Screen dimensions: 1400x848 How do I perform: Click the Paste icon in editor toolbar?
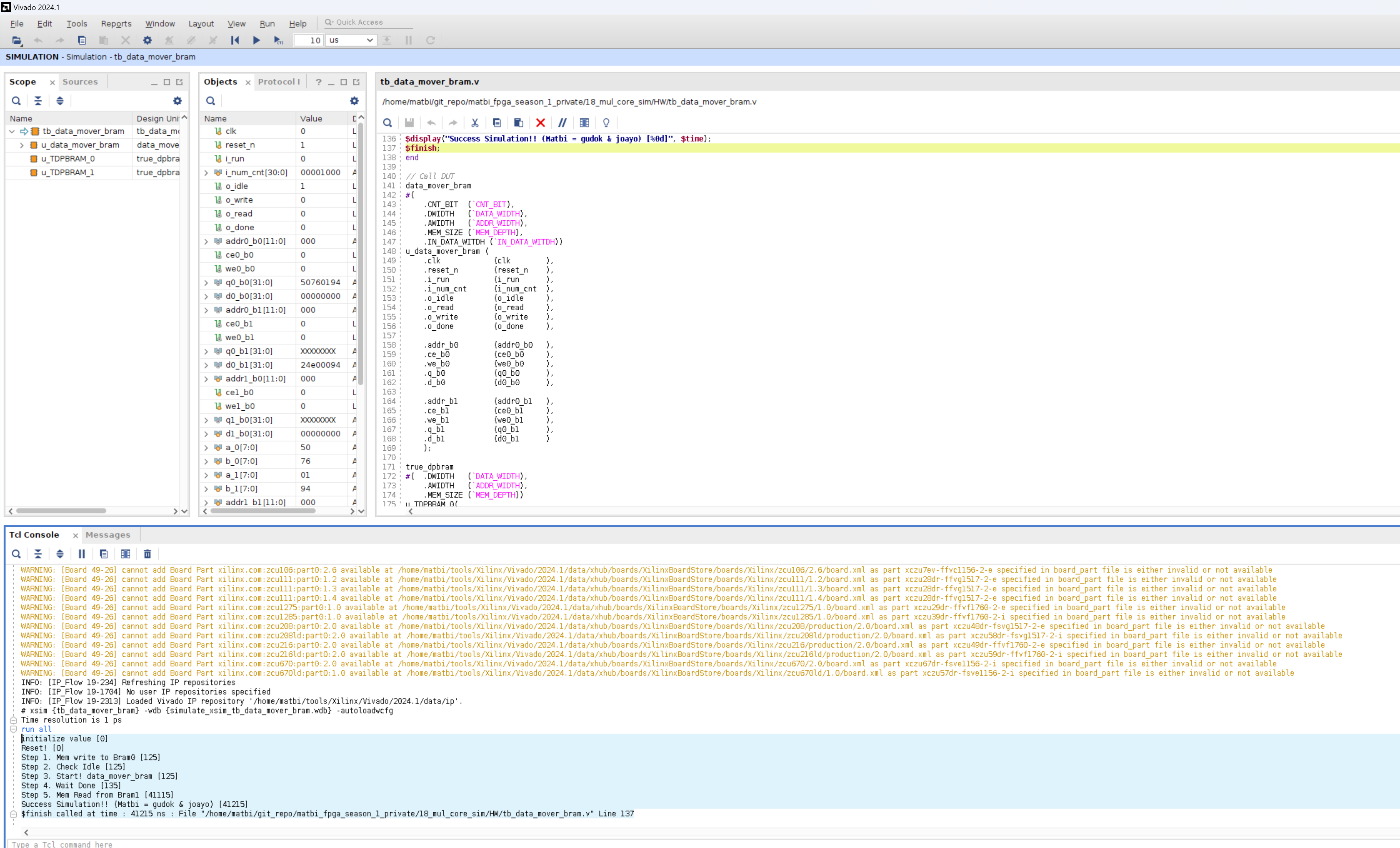click(518, 123)
